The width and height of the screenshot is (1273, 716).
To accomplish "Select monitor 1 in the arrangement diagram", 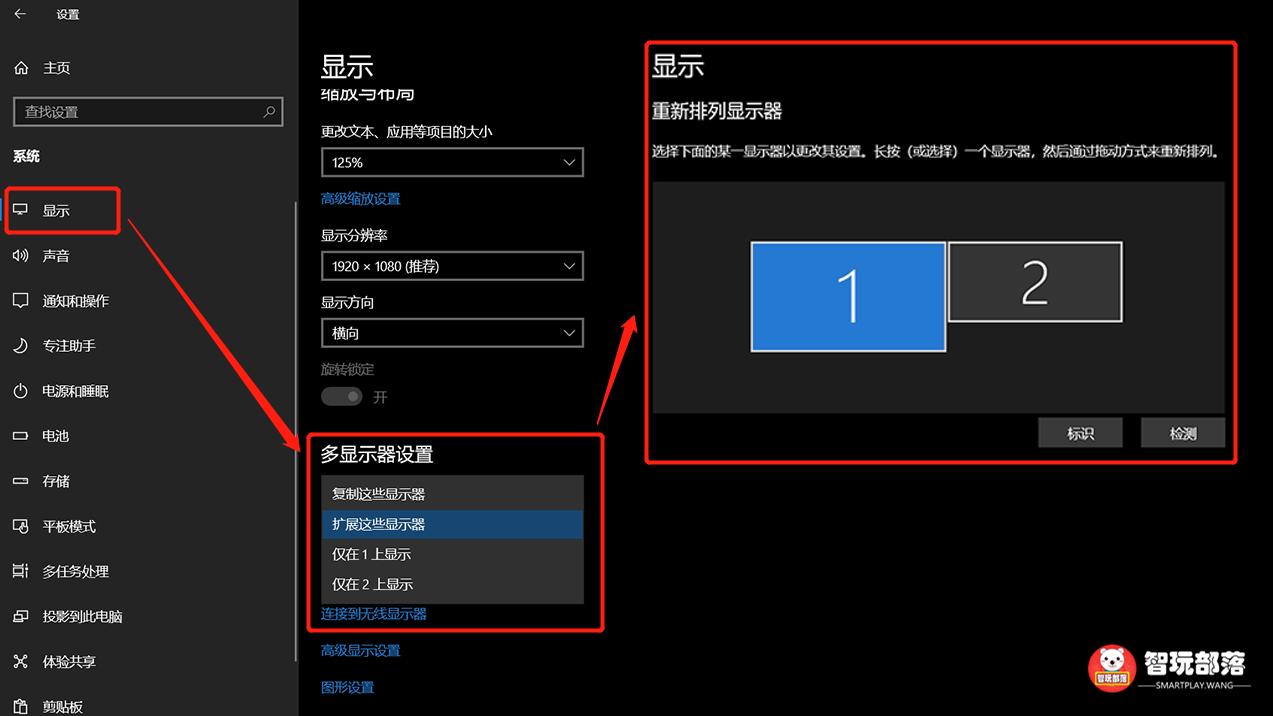I will [x=848, y=296].
